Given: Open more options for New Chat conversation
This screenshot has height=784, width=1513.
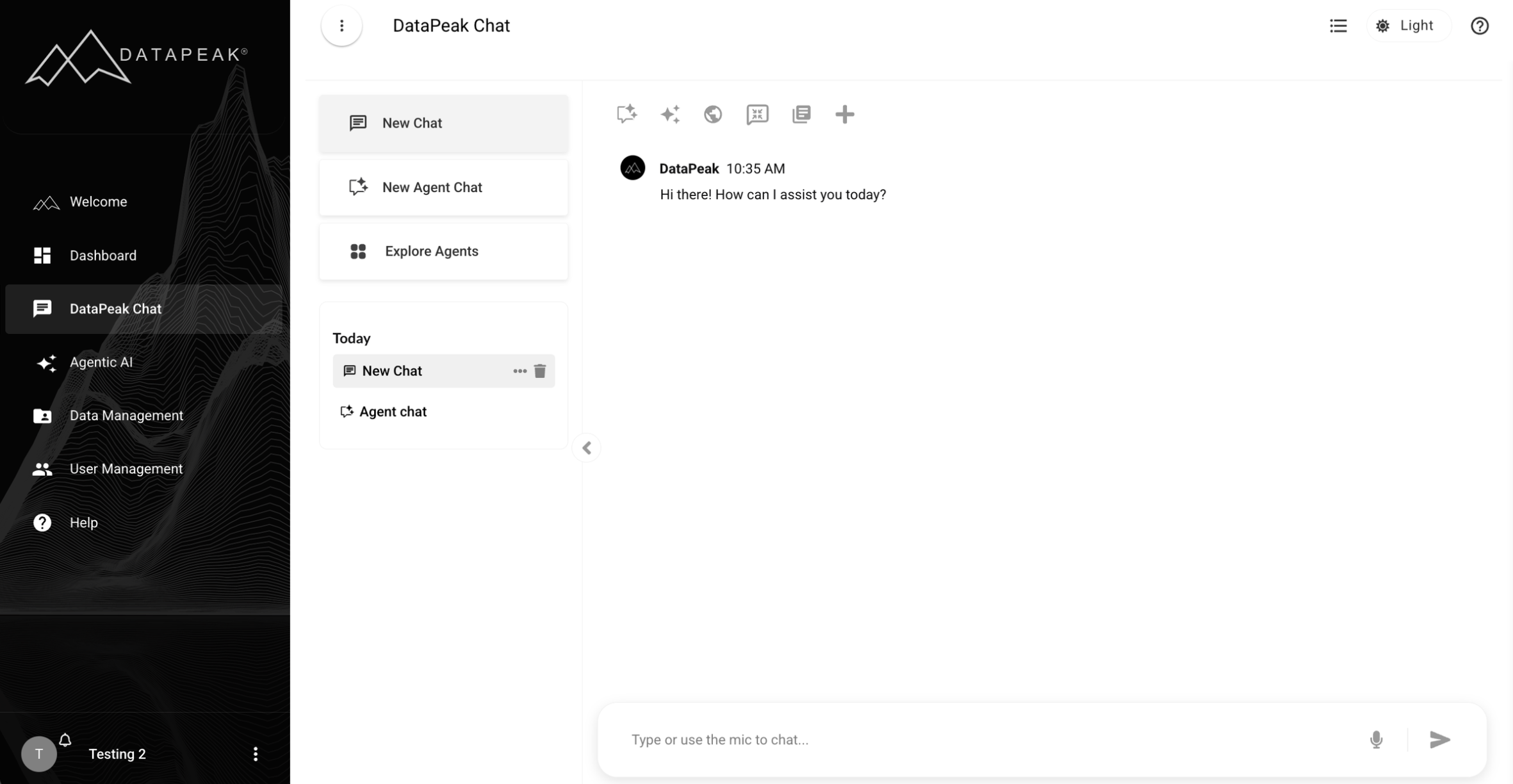Looking at the screenshot, I should [x=519, y=371].
